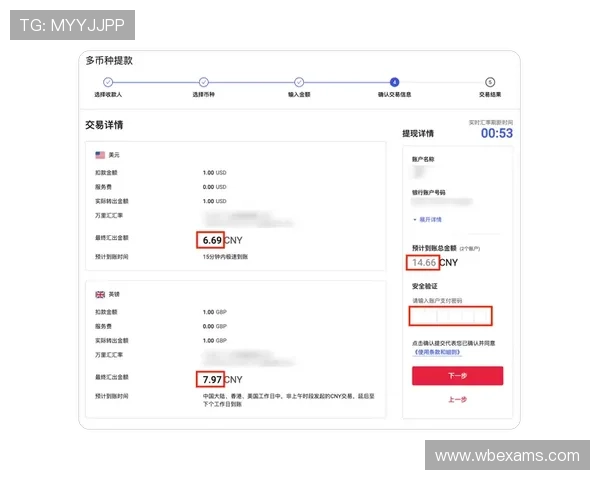Click the active step 4 确认交易信息 circle
Screen dimensions: 600x480
click(x=394, y=82)
